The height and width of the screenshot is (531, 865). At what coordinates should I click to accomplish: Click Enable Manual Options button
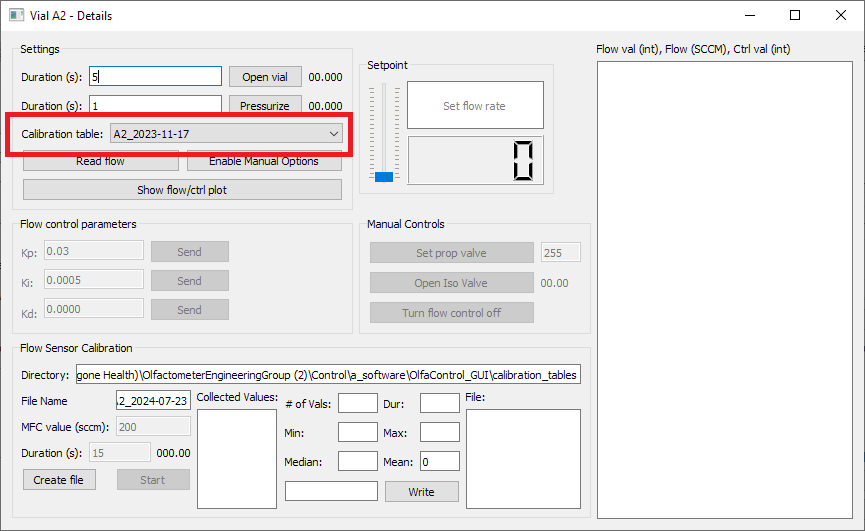coord(264,161)
